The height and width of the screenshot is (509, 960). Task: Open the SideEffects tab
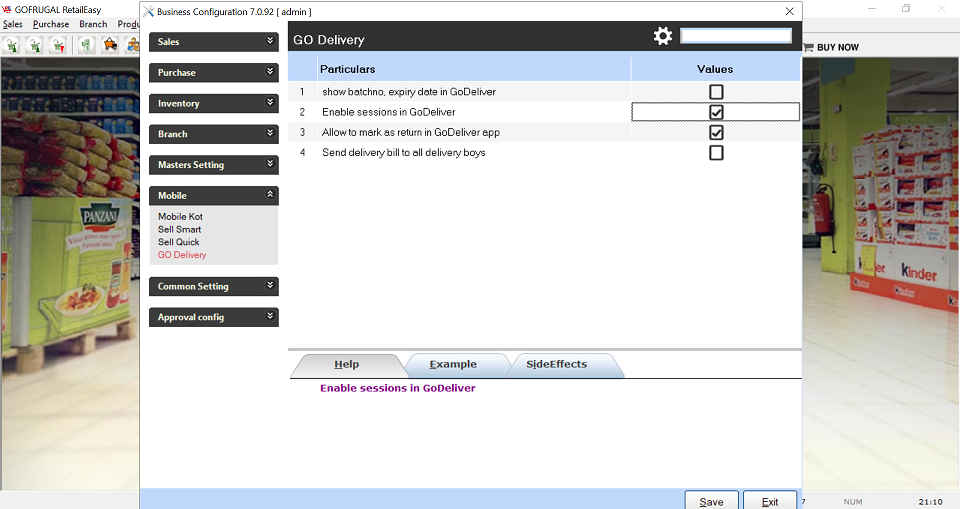(x=556, y=365)
